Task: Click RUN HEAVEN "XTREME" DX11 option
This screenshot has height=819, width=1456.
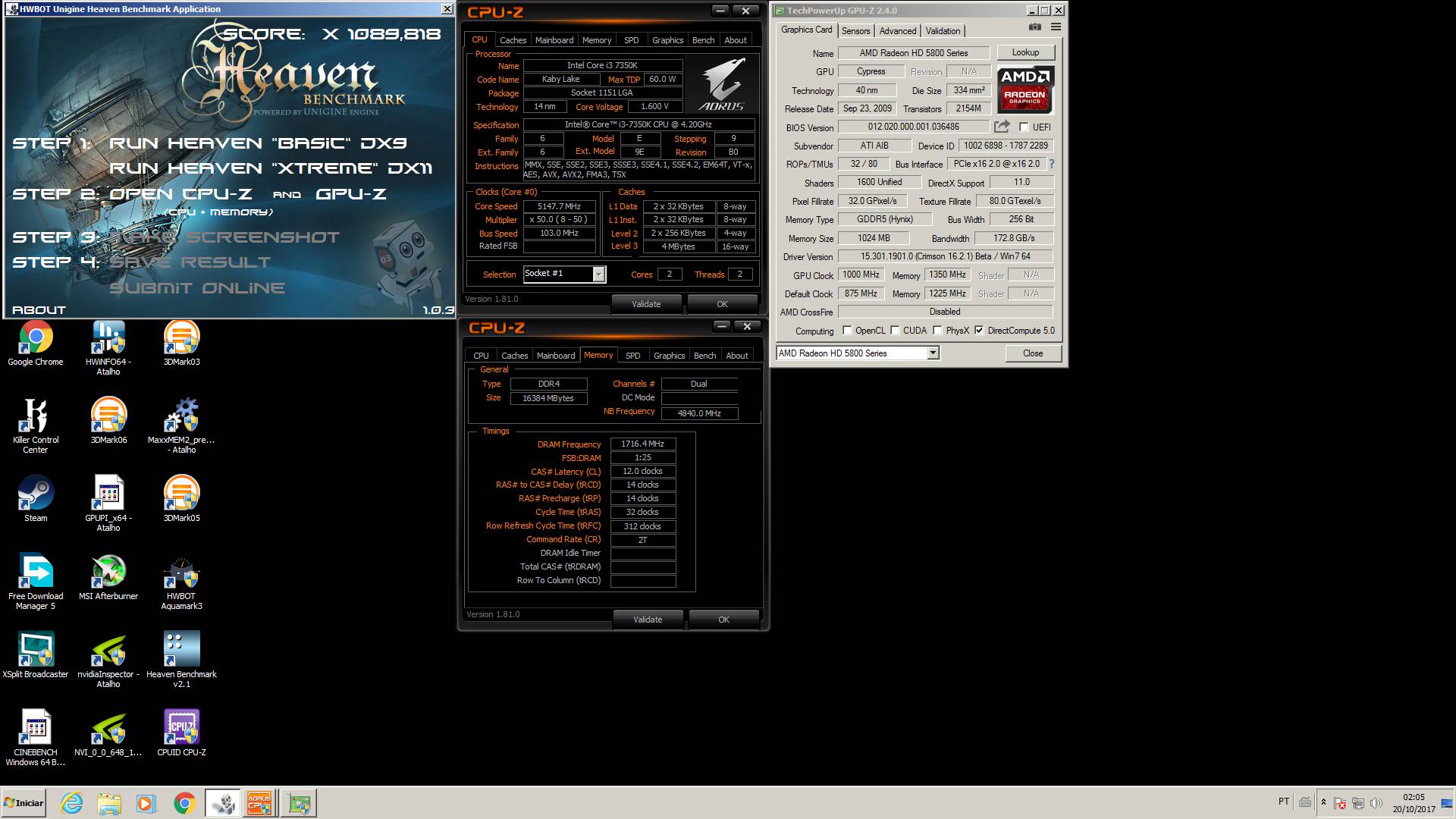Action: click(271, 168)
